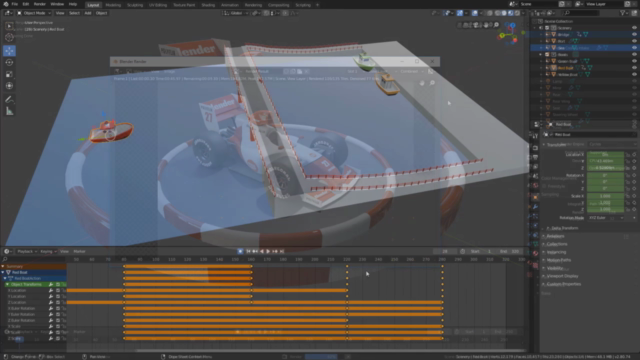The image size is (640, 360).
Task: Click the Scale X value field
Action: click(605, 196)
